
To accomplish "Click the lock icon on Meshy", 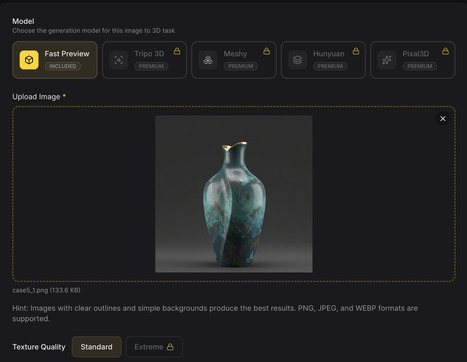I will (x=266, y=51).
